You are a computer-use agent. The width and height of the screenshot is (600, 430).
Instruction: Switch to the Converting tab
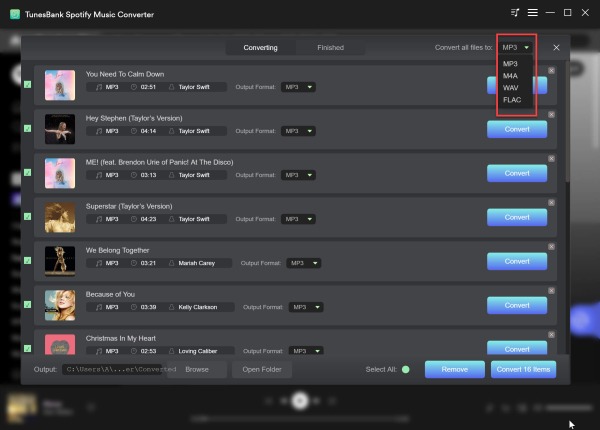[261, 47]
